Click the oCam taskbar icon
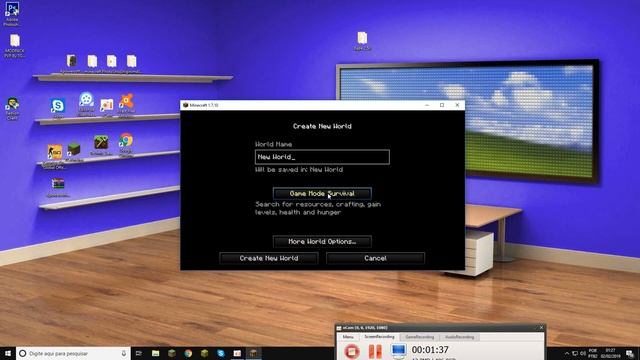This screenshot has height=360, width=640. [x=237, y=353]
